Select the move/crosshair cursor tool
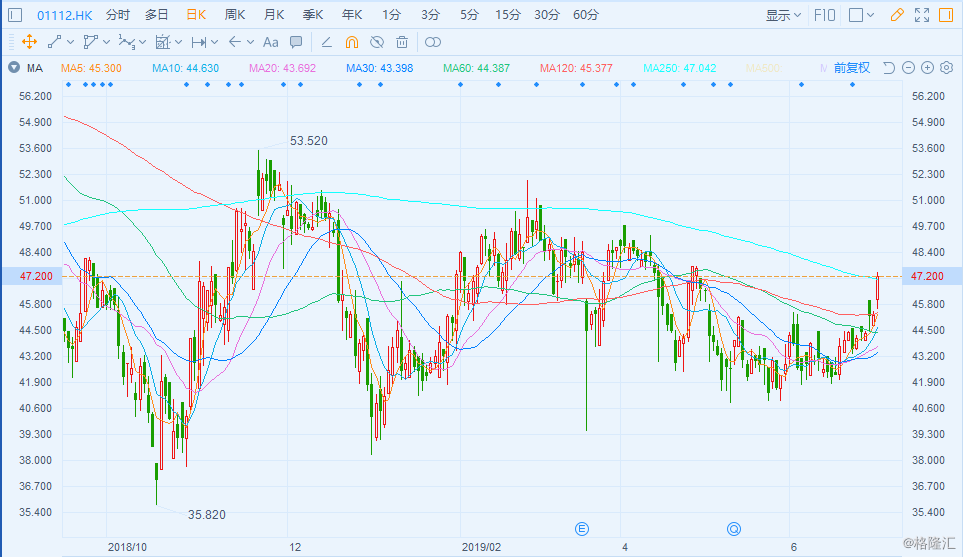The width and height of the screenshot is (963, 557). 29,42
